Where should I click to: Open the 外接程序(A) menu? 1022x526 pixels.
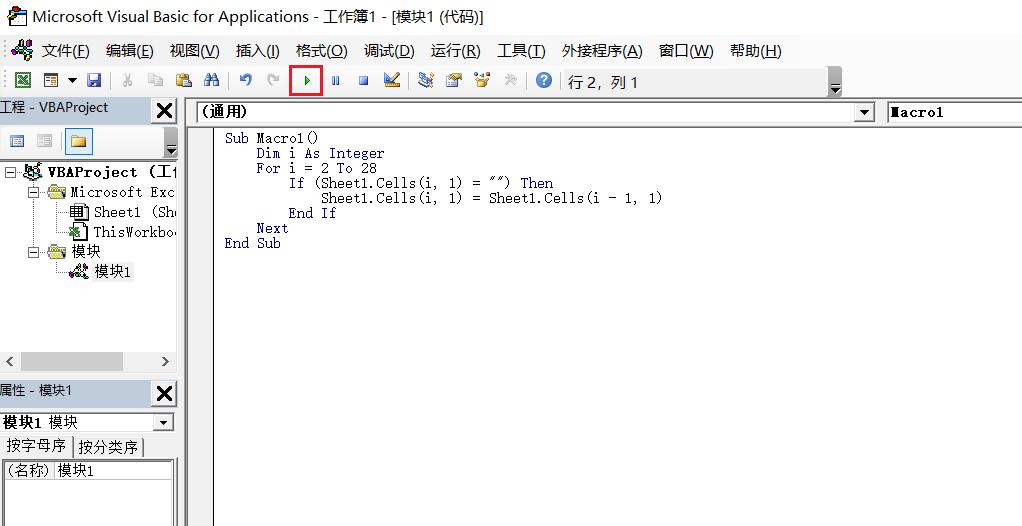point(602,51)
